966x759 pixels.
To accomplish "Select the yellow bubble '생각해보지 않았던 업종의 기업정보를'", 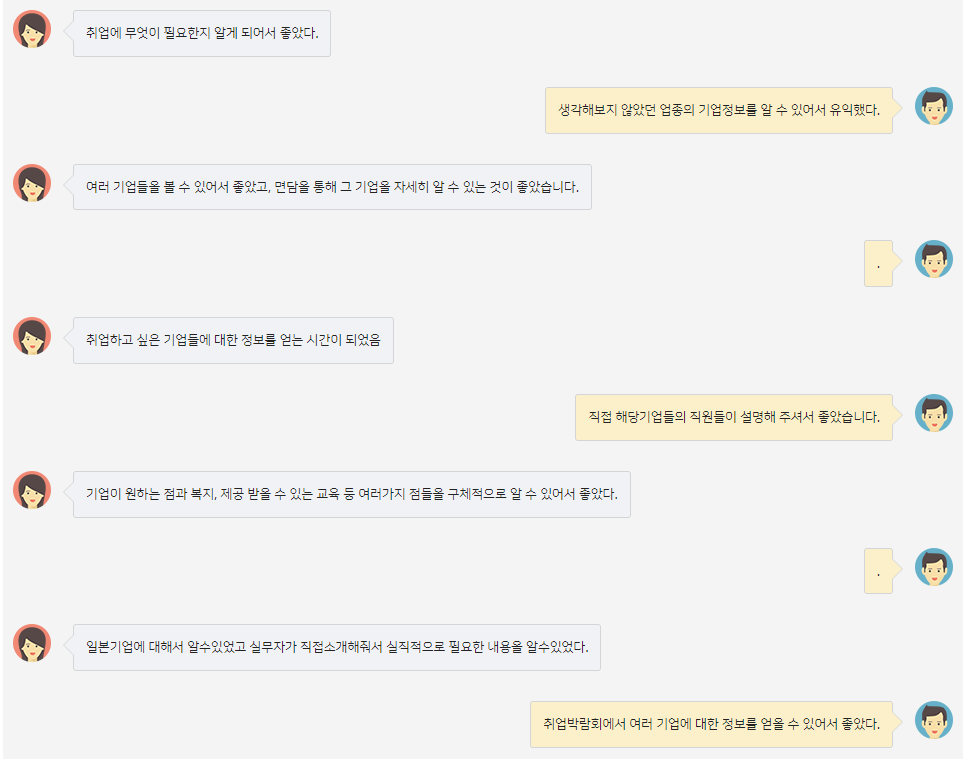I will pos(719,110).
